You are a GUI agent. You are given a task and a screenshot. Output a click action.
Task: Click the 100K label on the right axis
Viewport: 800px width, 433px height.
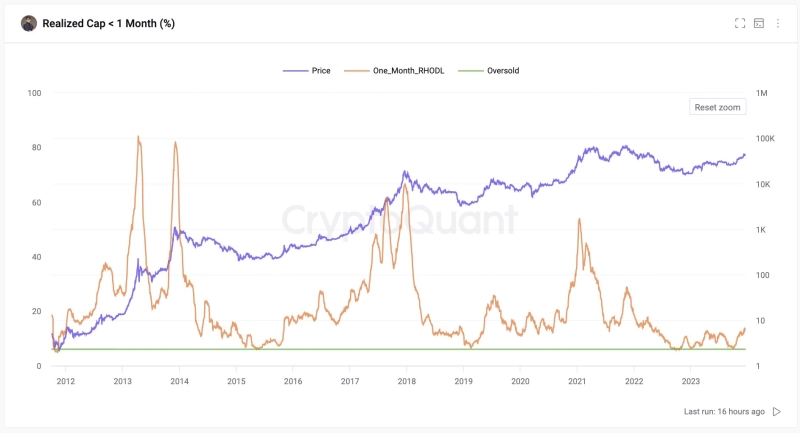[766, 139]
